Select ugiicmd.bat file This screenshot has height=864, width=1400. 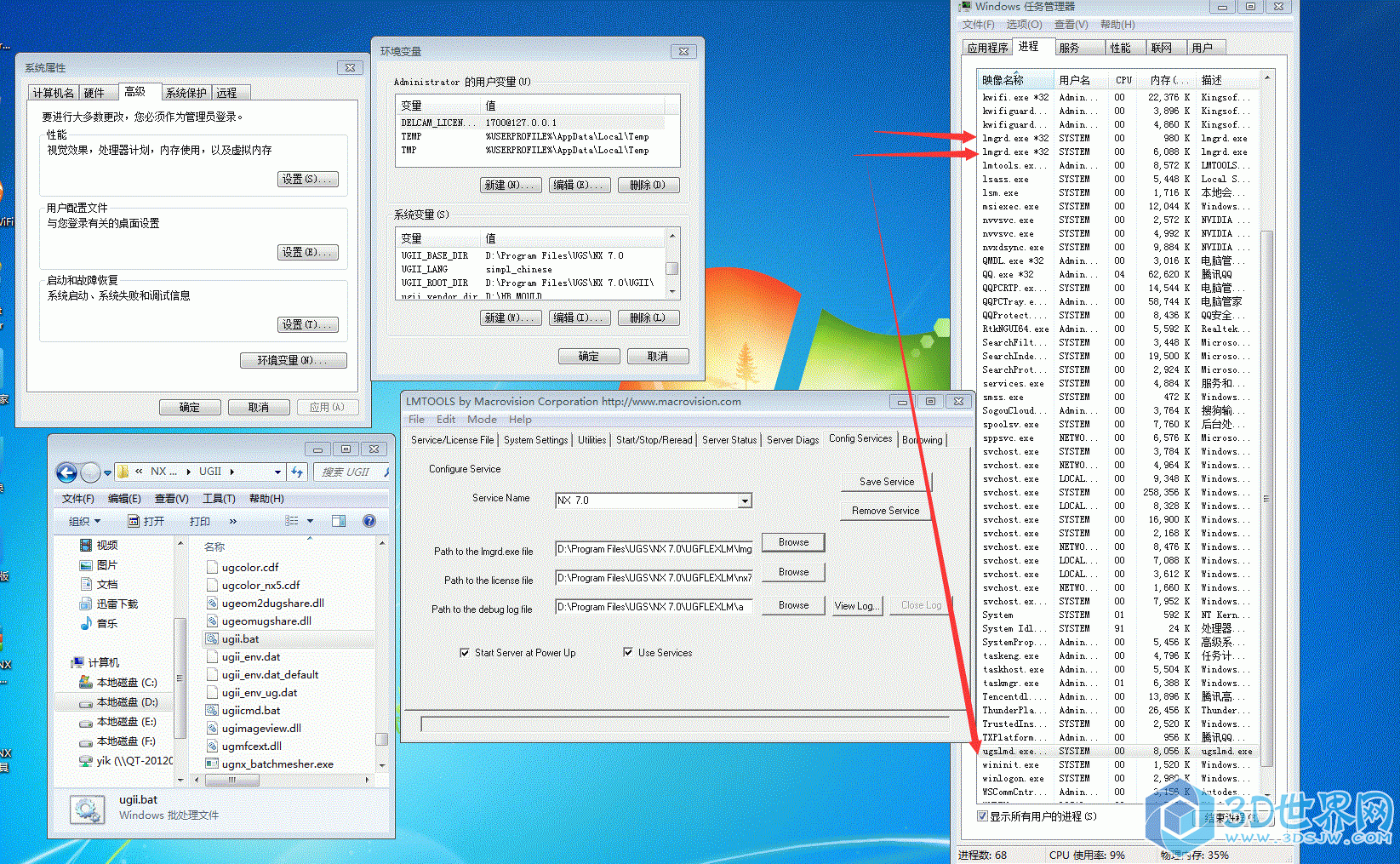[x=251, y=710]
